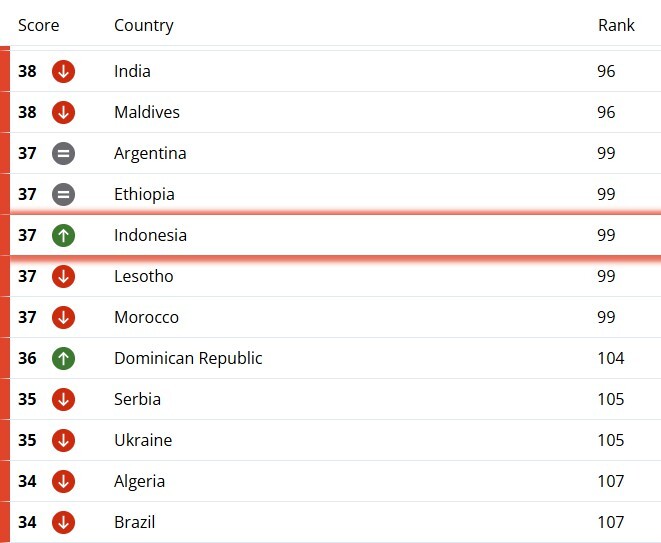Click Ethiopia's gray unchanged icon

point(63,194)
